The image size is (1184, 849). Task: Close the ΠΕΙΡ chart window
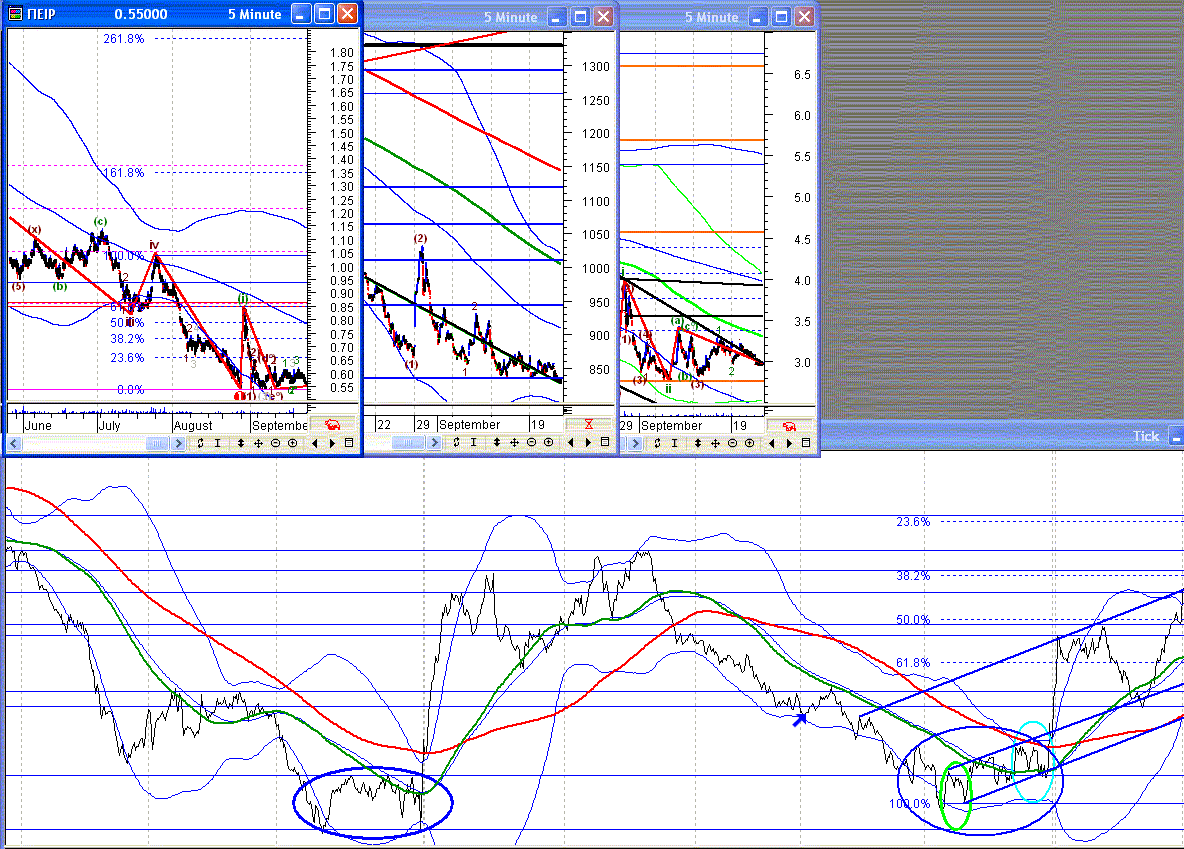(x=347, y=14)
